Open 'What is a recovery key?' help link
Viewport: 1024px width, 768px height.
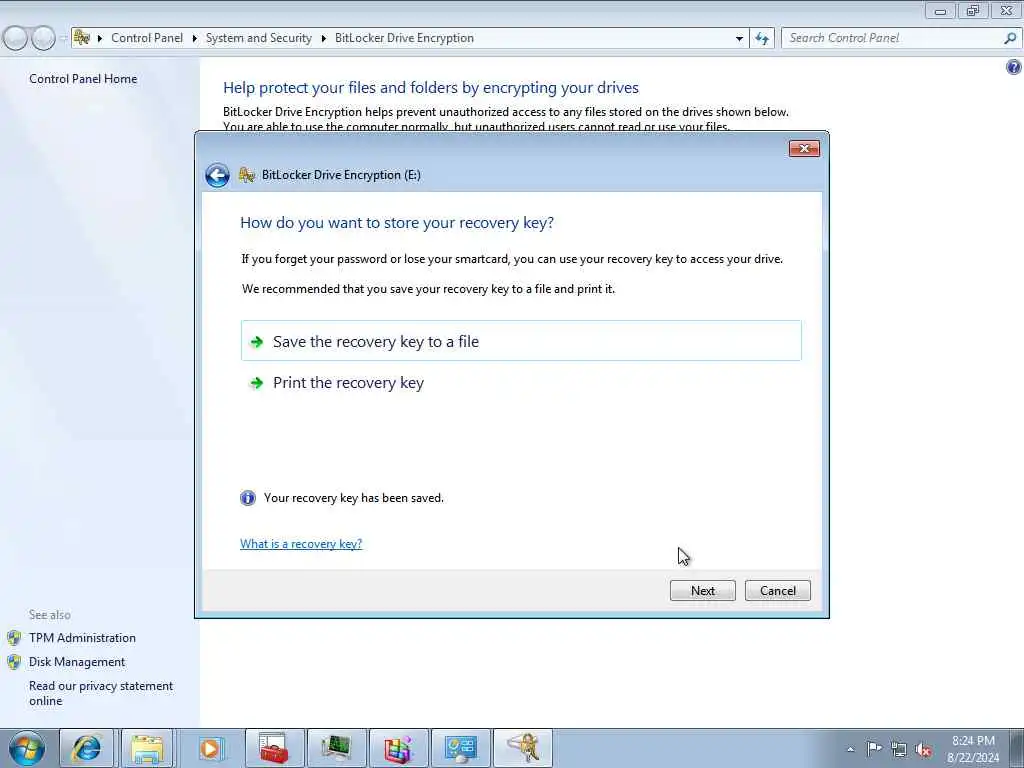(x=300, y=543)
